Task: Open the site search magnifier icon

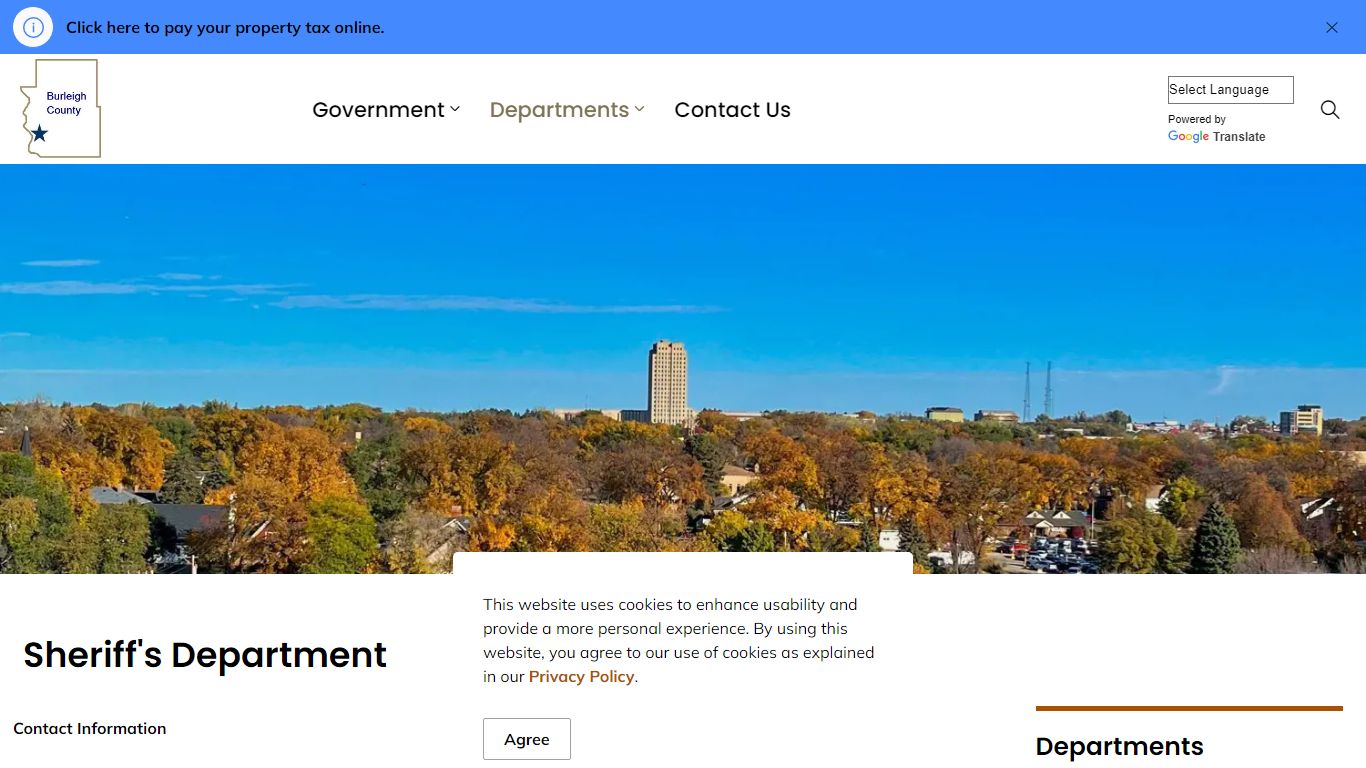Action: click(1329, 109)
